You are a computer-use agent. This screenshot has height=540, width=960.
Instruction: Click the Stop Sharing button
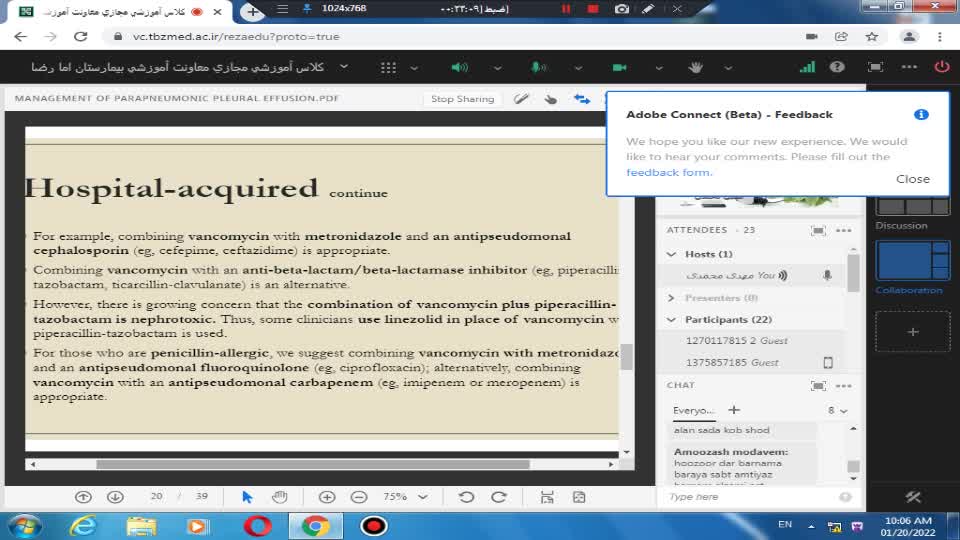pyautogui.click(x=462, y=99)
